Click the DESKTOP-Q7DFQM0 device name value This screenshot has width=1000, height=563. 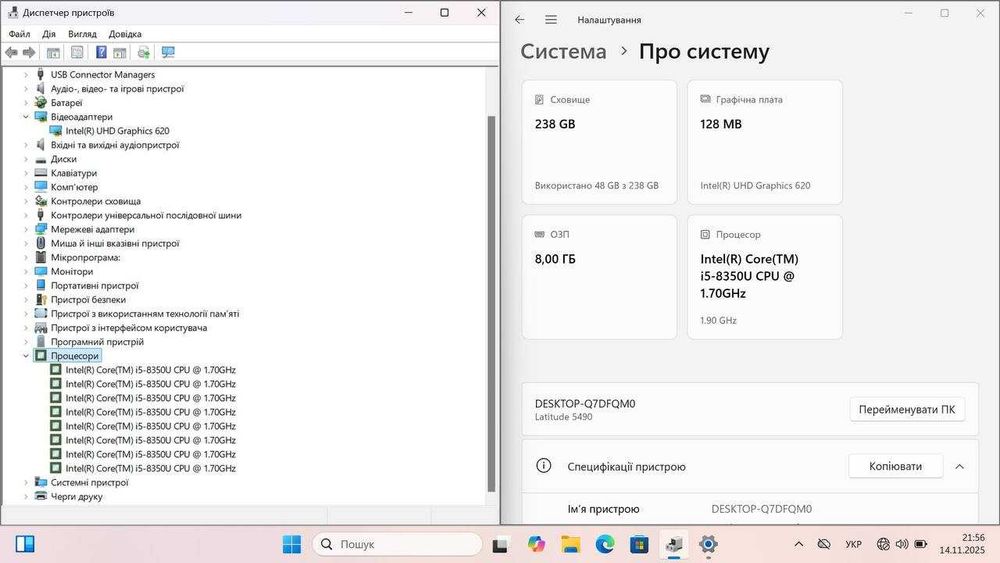[761, 509]
